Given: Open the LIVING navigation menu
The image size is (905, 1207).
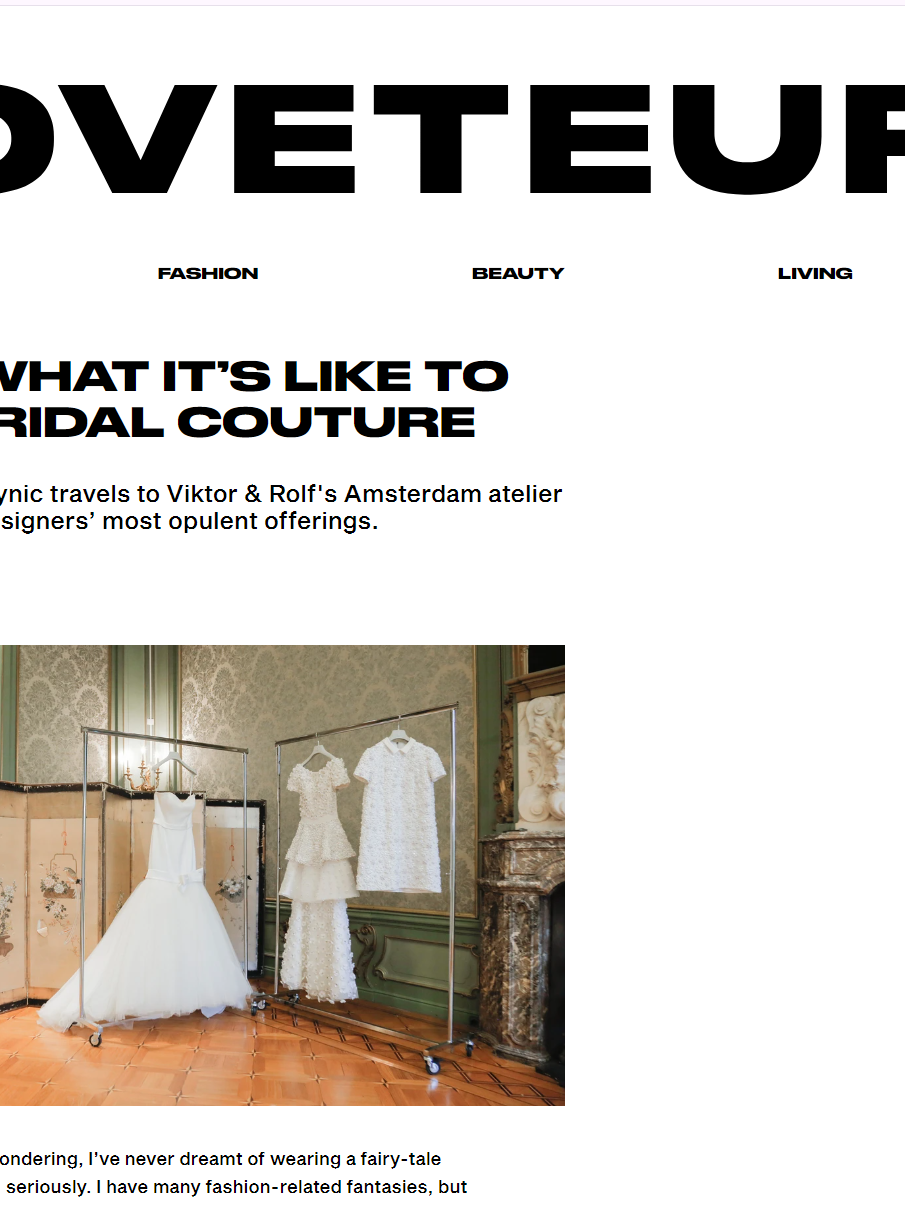Looking at the screenshot, I should [815, 273].
